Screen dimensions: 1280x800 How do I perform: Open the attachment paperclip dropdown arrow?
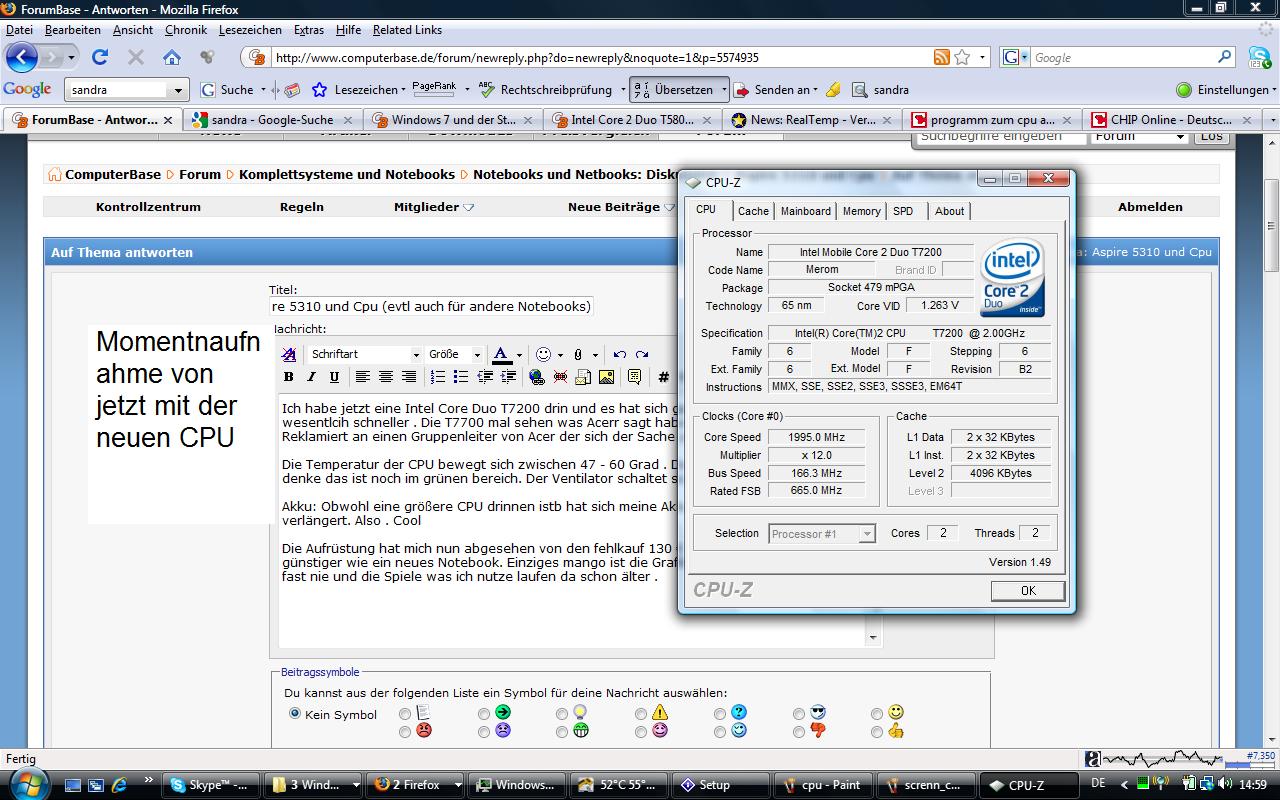click(595, 354)
